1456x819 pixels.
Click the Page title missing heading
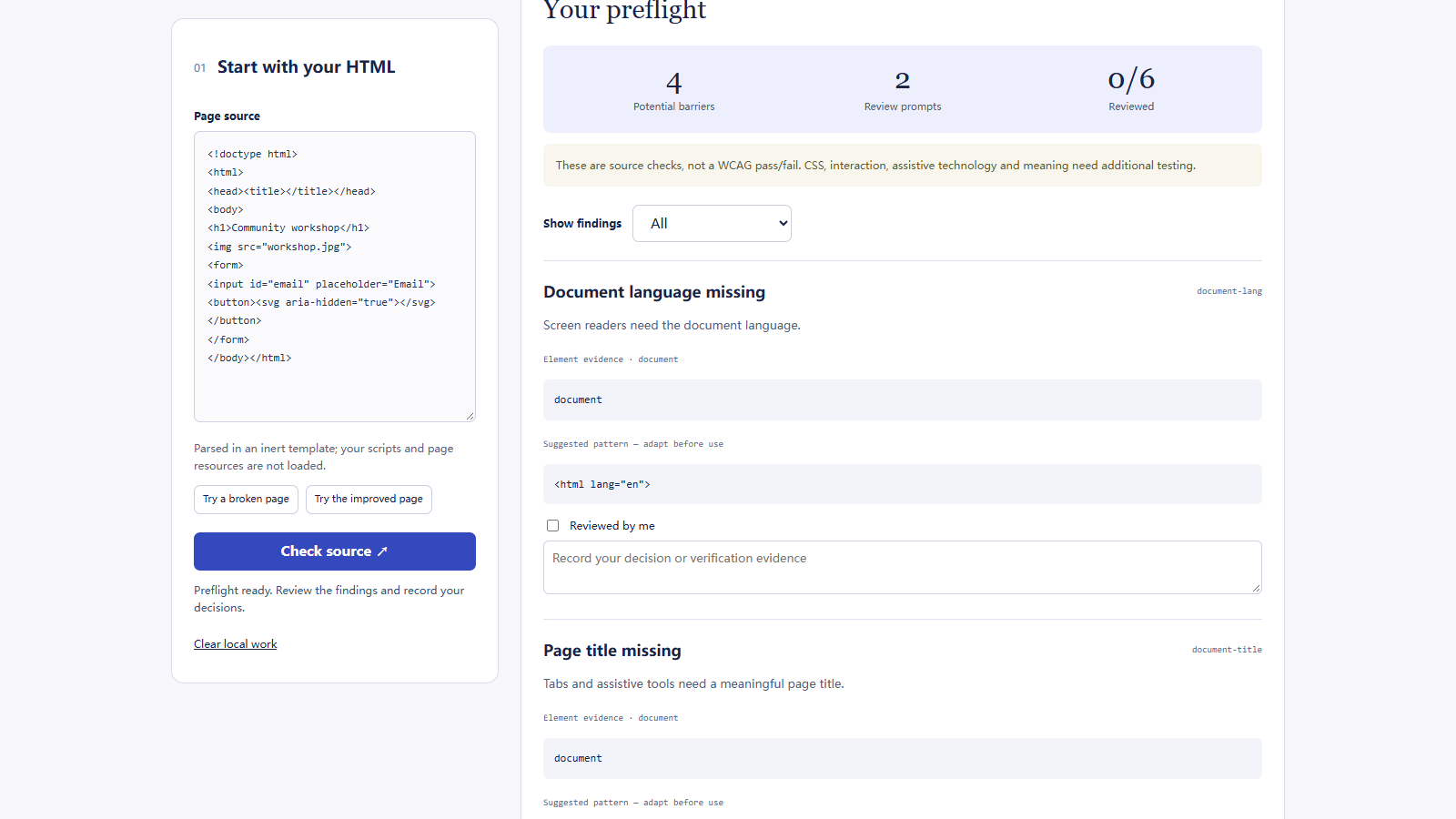612,651
